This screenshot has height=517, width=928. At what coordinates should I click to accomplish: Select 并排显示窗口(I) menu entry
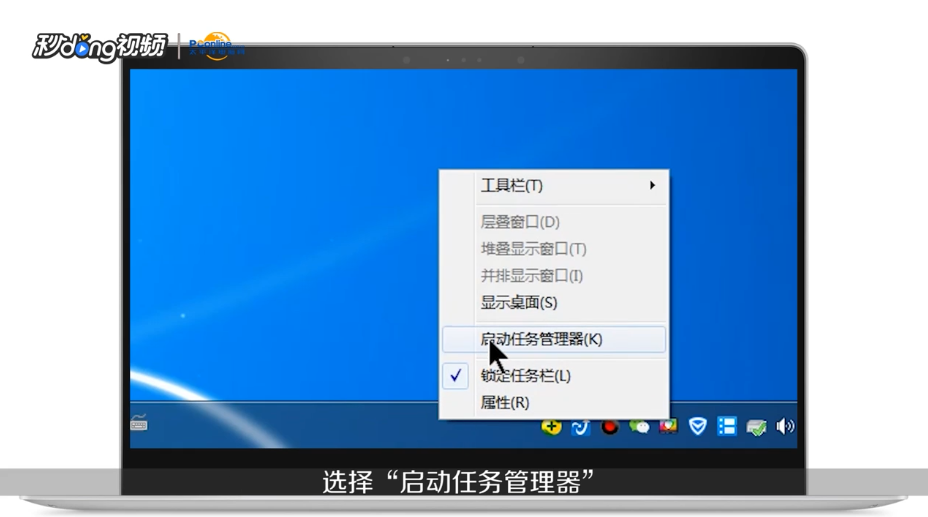click(554, 276)
